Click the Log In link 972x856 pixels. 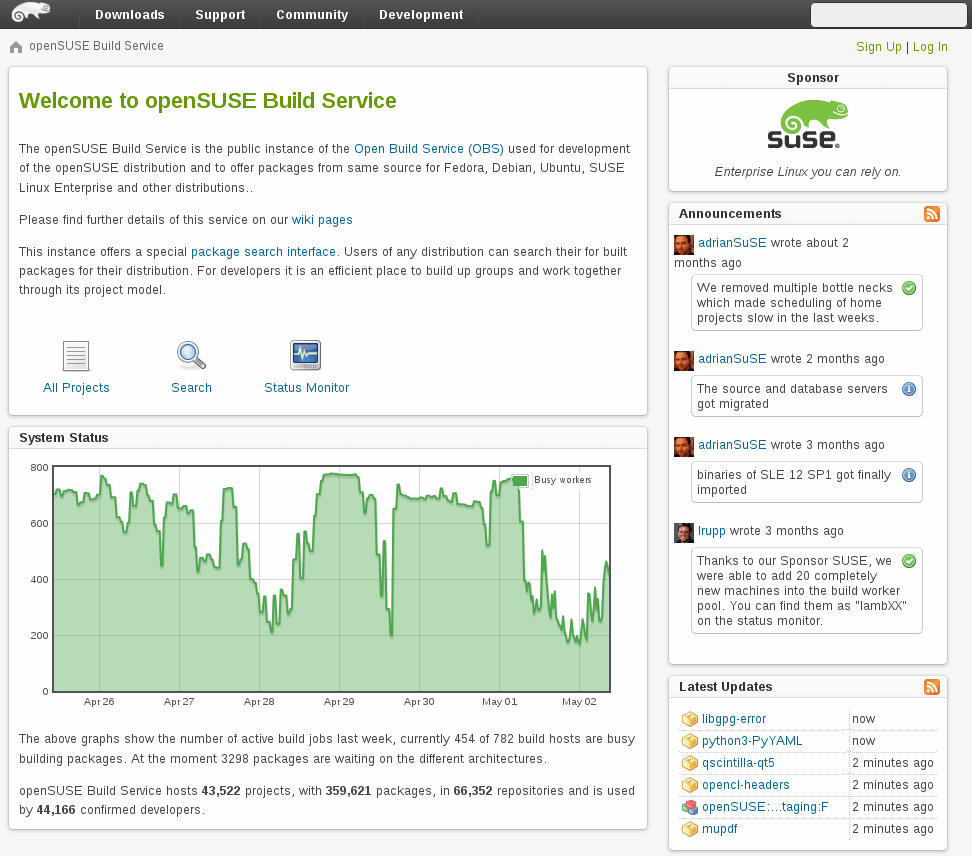coord(930,47)
